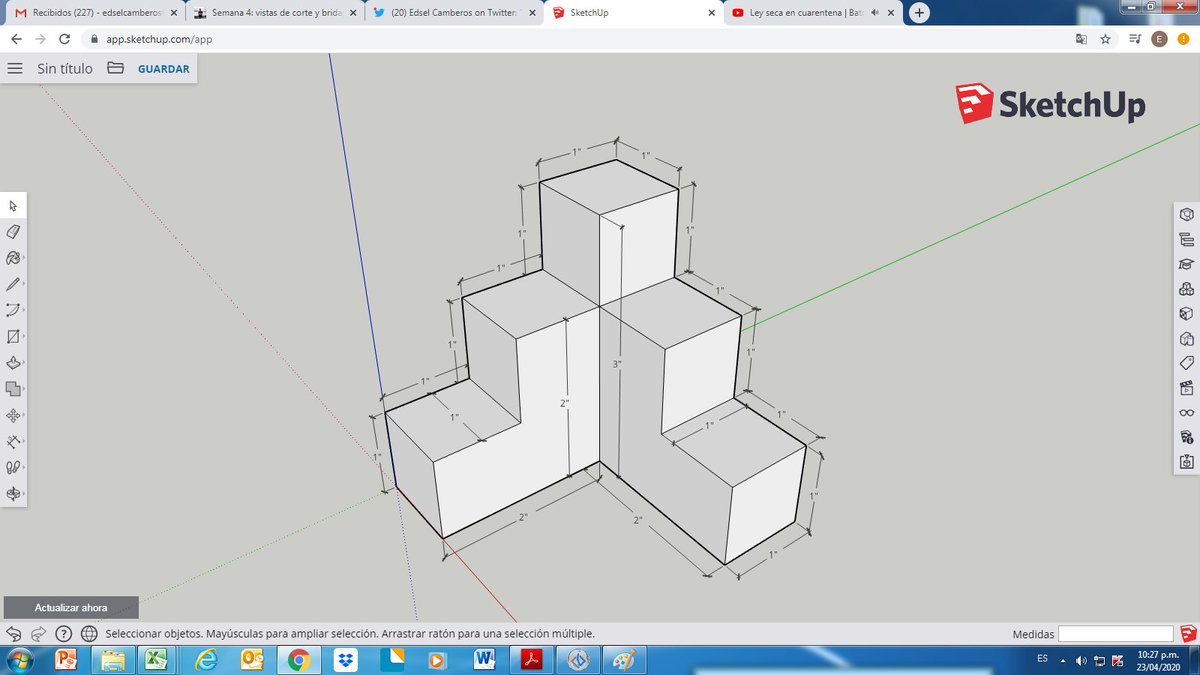This screenshot has width=1200, height=675.
Task: Choose the Eraser tool
Action: pos(13,232)
